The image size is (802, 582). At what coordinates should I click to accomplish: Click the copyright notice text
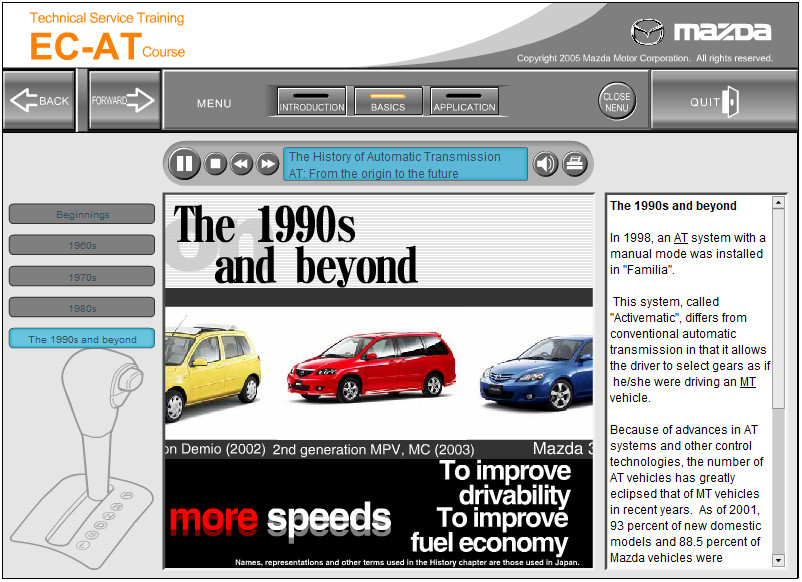(644, 58)
